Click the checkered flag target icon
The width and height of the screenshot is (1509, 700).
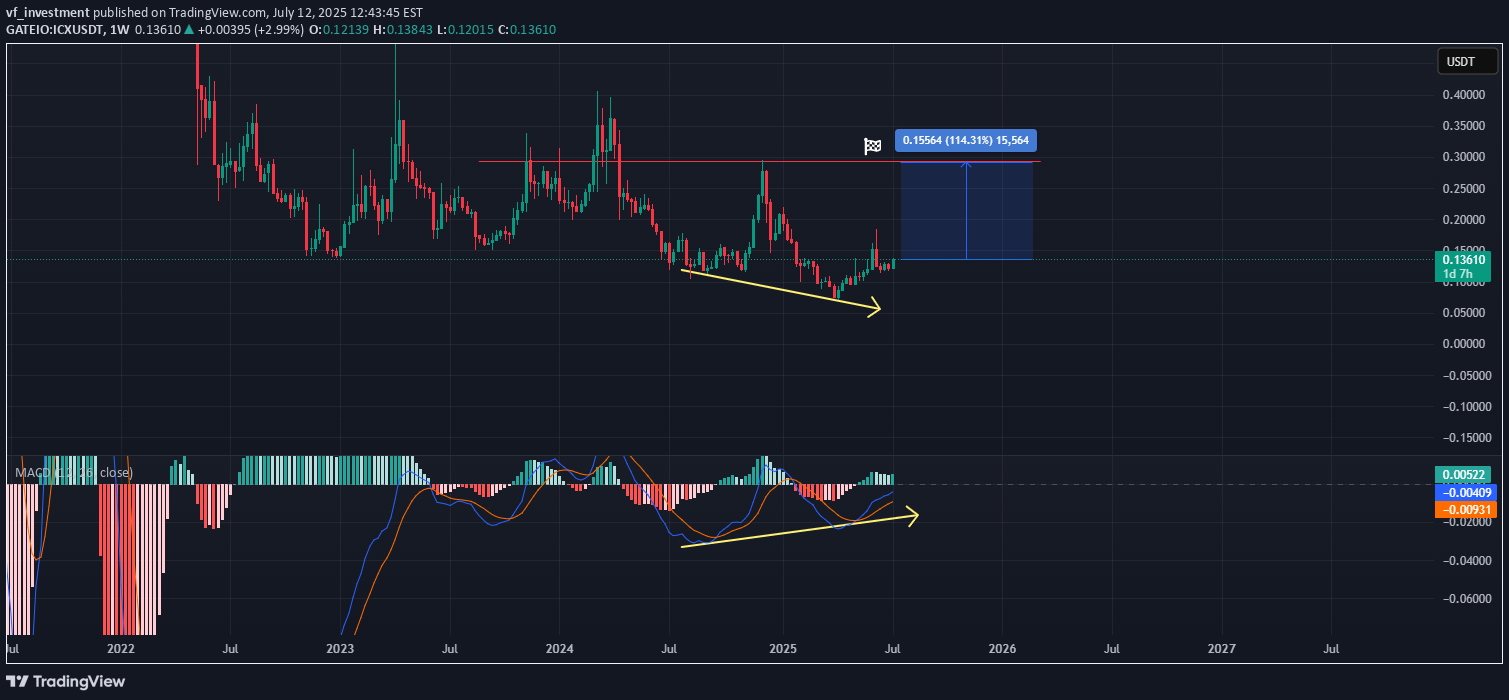(872, 146)
